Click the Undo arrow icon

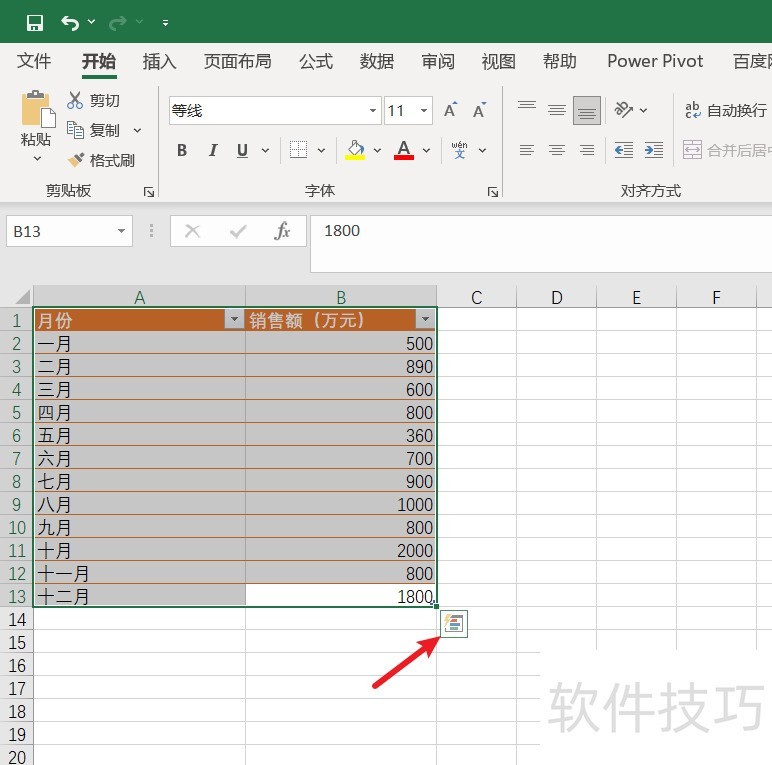coord(69,22)
